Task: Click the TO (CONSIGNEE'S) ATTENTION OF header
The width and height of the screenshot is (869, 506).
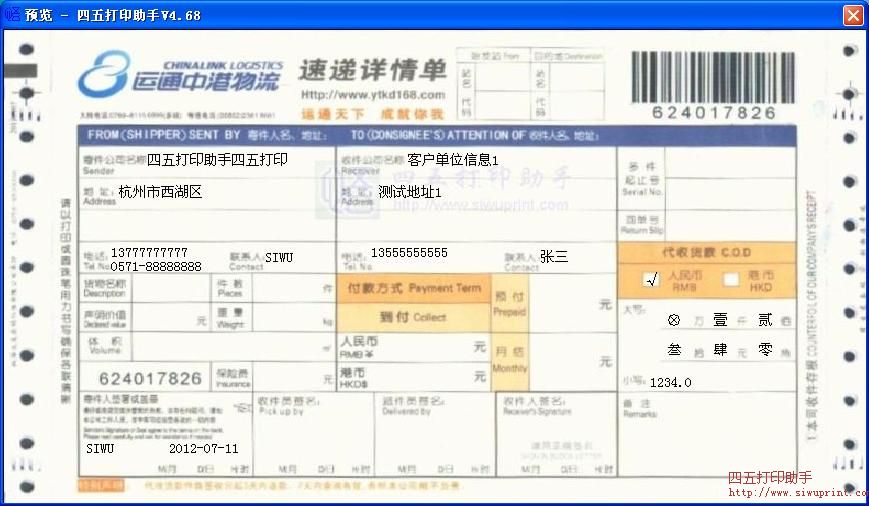Action: pyautogui.click(x=474, y=135)
